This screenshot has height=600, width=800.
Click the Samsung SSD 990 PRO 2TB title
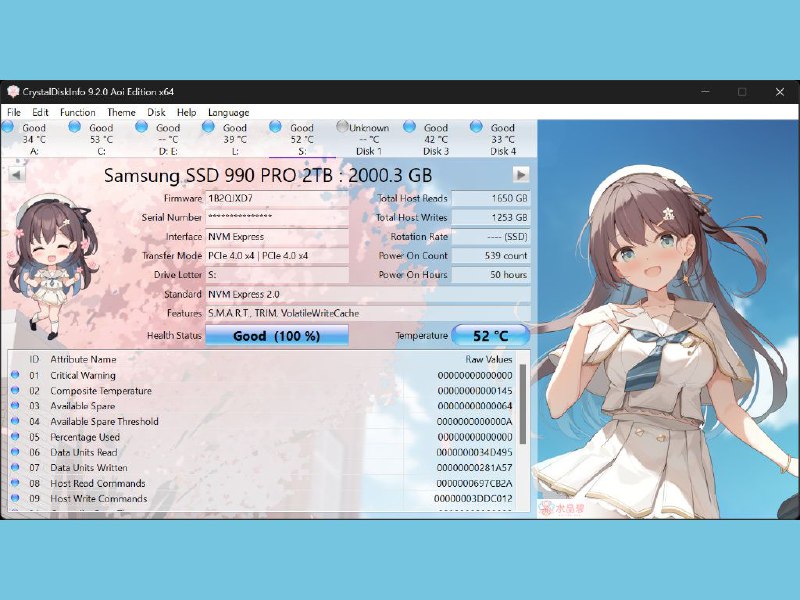[x=268, y=176]
